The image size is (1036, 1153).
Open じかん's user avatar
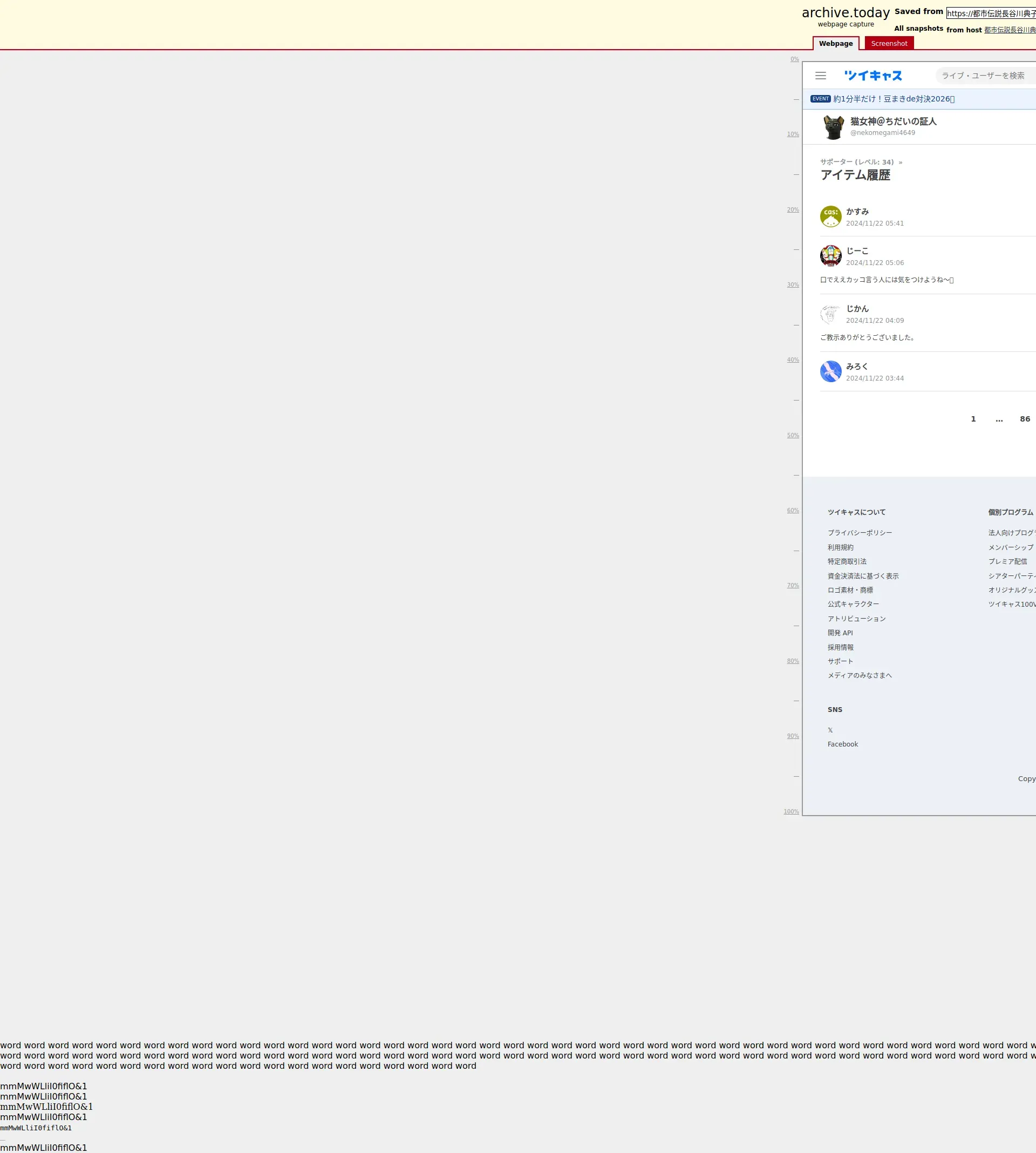(830, 314)
